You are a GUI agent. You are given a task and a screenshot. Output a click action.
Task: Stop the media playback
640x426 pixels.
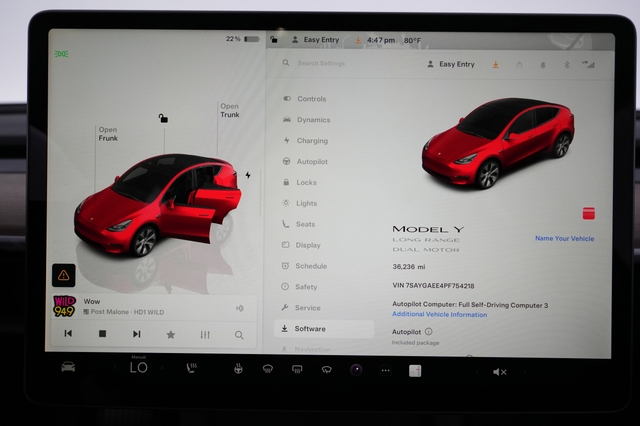pos(102,334)
